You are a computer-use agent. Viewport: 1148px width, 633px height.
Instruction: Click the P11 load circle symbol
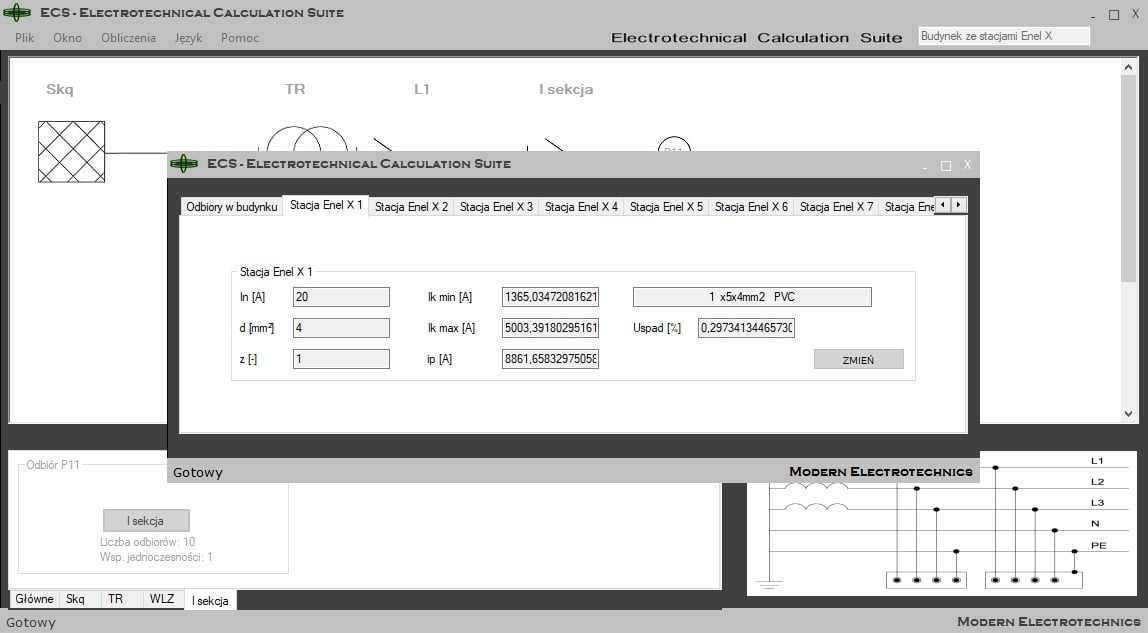674,144
